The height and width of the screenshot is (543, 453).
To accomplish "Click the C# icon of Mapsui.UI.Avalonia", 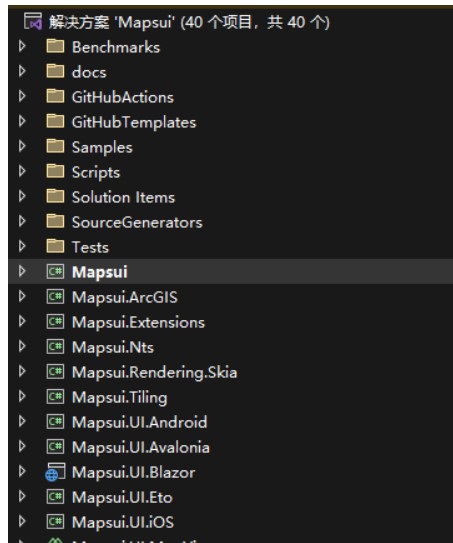I will coord(55,446).
